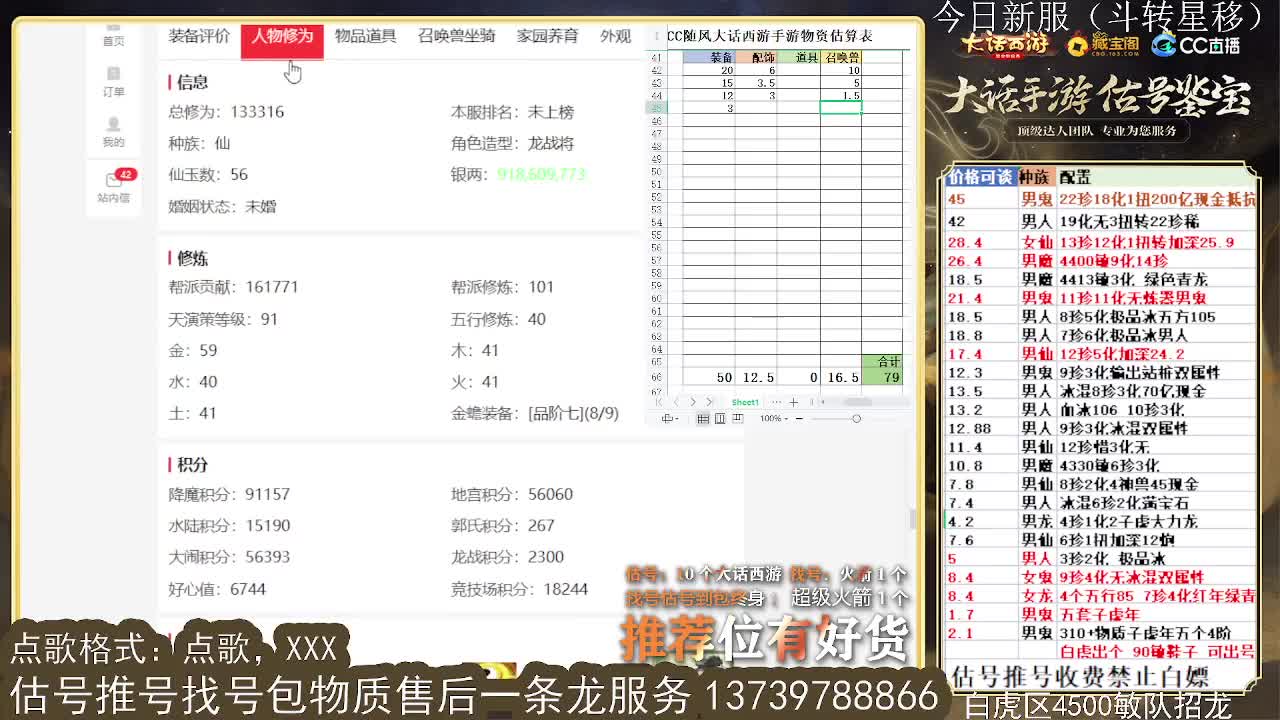Image resolution: width=1280 pixels, height=720 pixels.
Task: Click price list row 4.2 男龙 4珍1化2子虚大力龙
Action: [1100, 521]
